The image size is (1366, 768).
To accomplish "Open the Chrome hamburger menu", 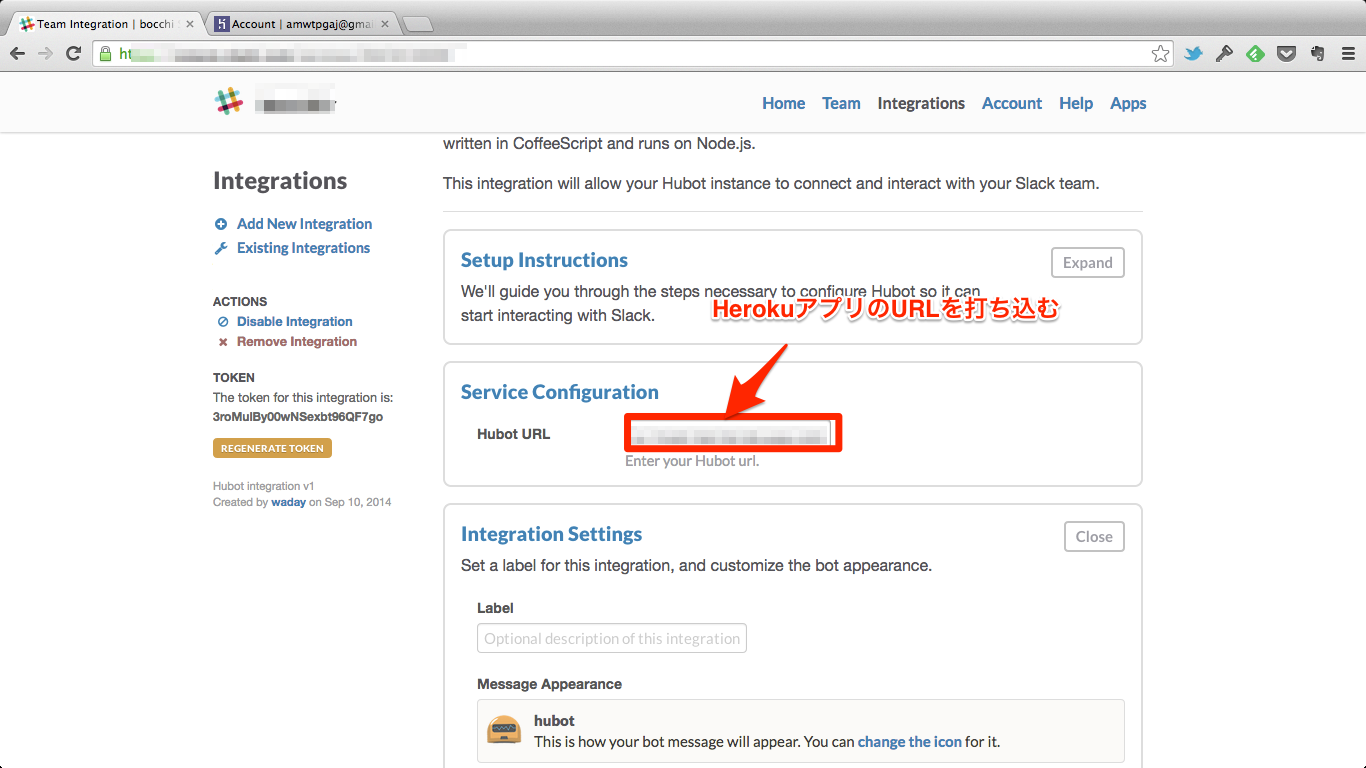I will pos(1348,54).
